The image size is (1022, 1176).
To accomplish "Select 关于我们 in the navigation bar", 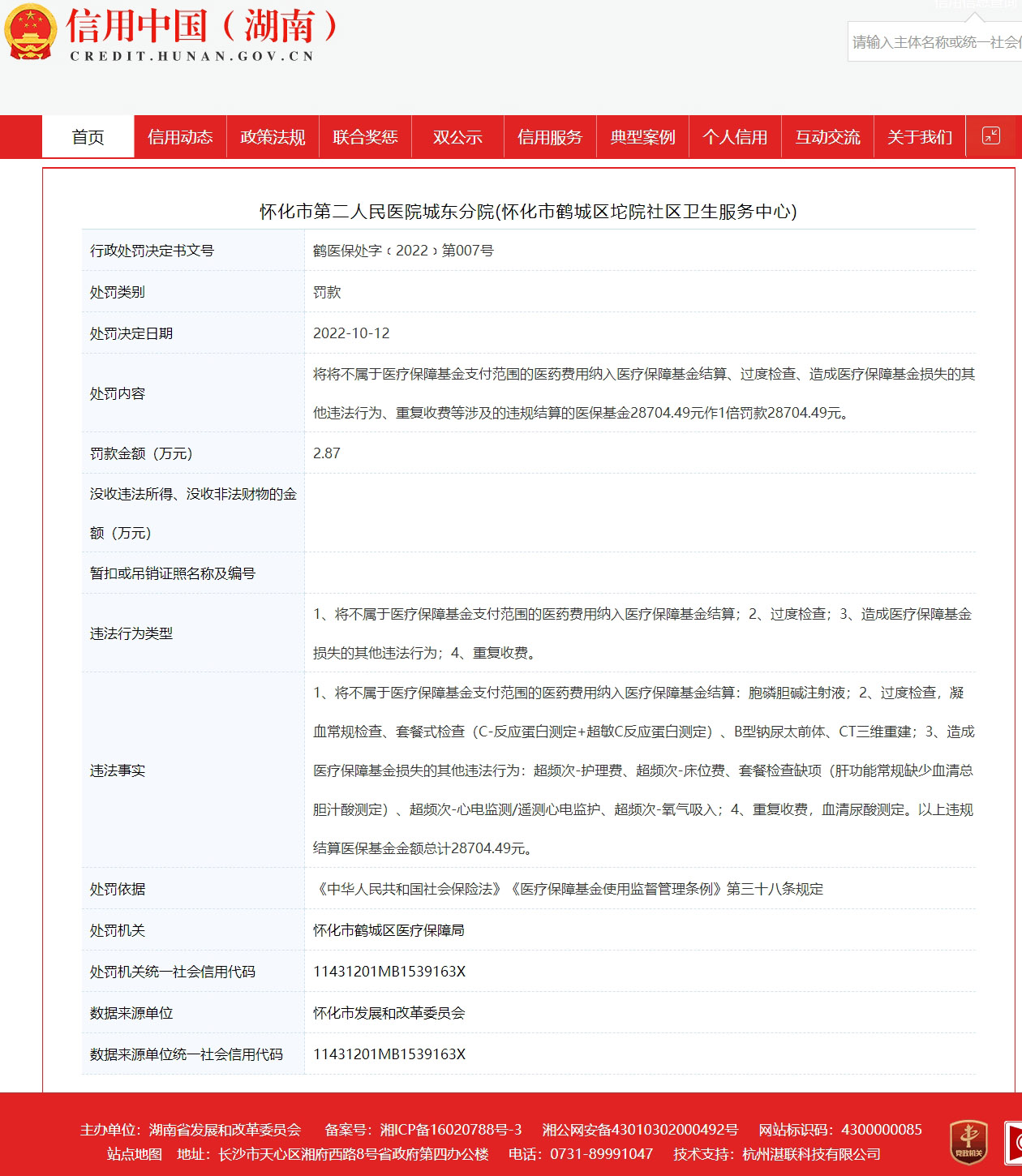I will [920, 137].
